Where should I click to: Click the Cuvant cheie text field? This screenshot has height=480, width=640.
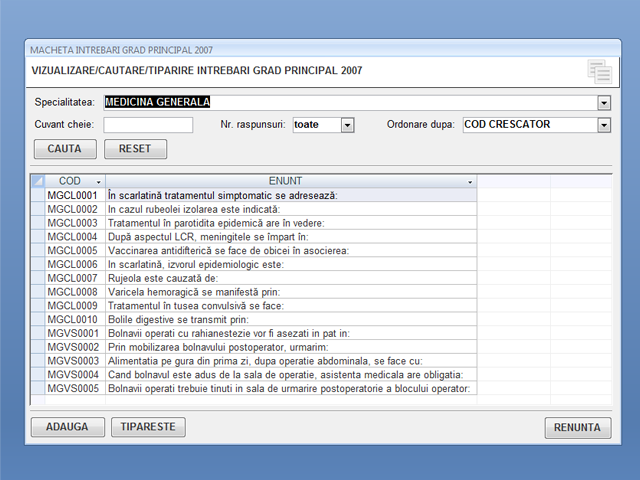click(x=148, y=125)
